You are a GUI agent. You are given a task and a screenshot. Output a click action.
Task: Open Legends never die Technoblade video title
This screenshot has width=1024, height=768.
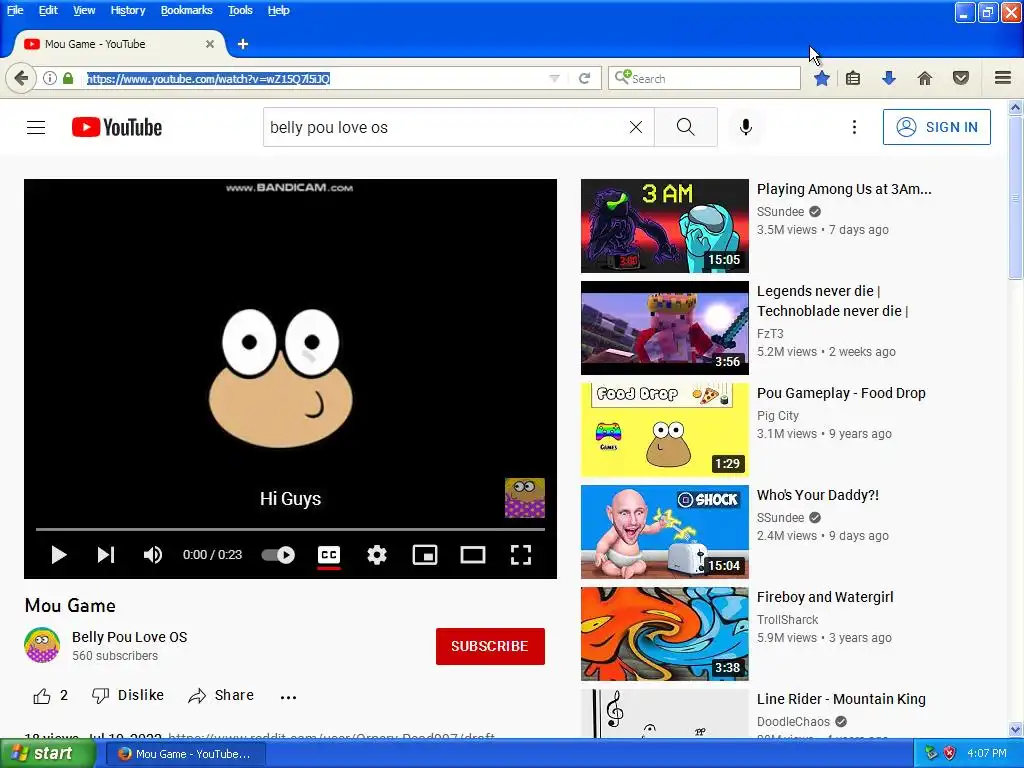[x=832, y=301]
